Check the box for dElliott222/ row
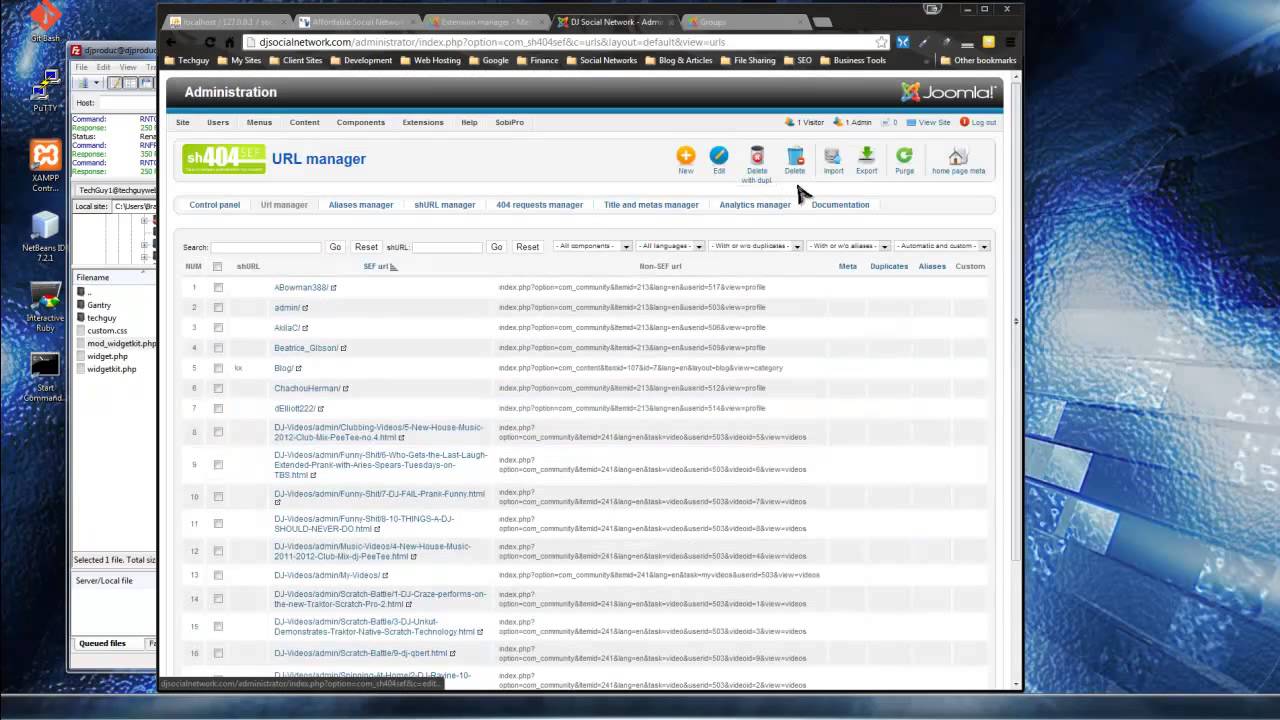This screenshot has width=1280, height=720. (x=218, y=408)
